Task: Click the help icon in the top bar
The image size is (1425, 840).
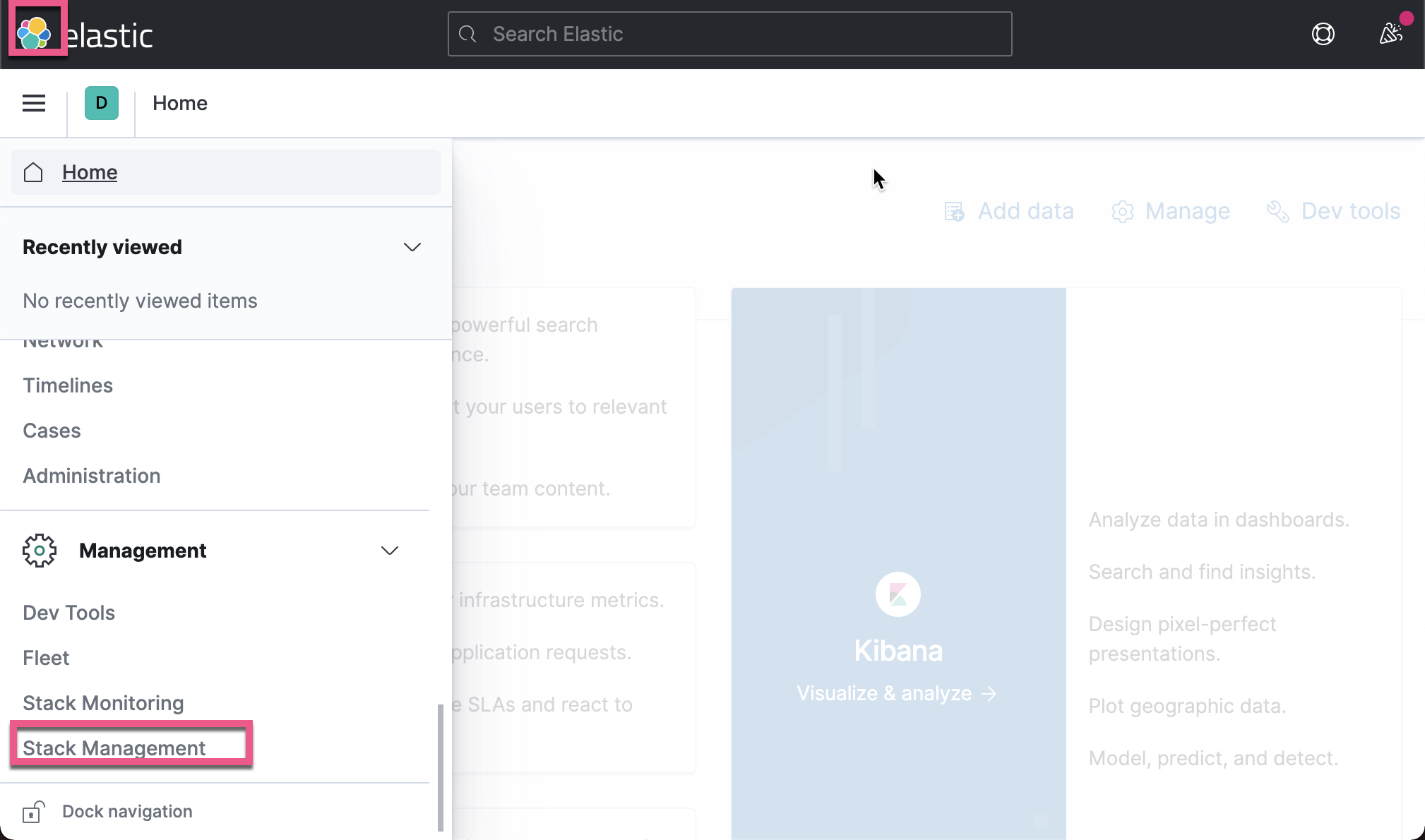Action: (1323, 33)
